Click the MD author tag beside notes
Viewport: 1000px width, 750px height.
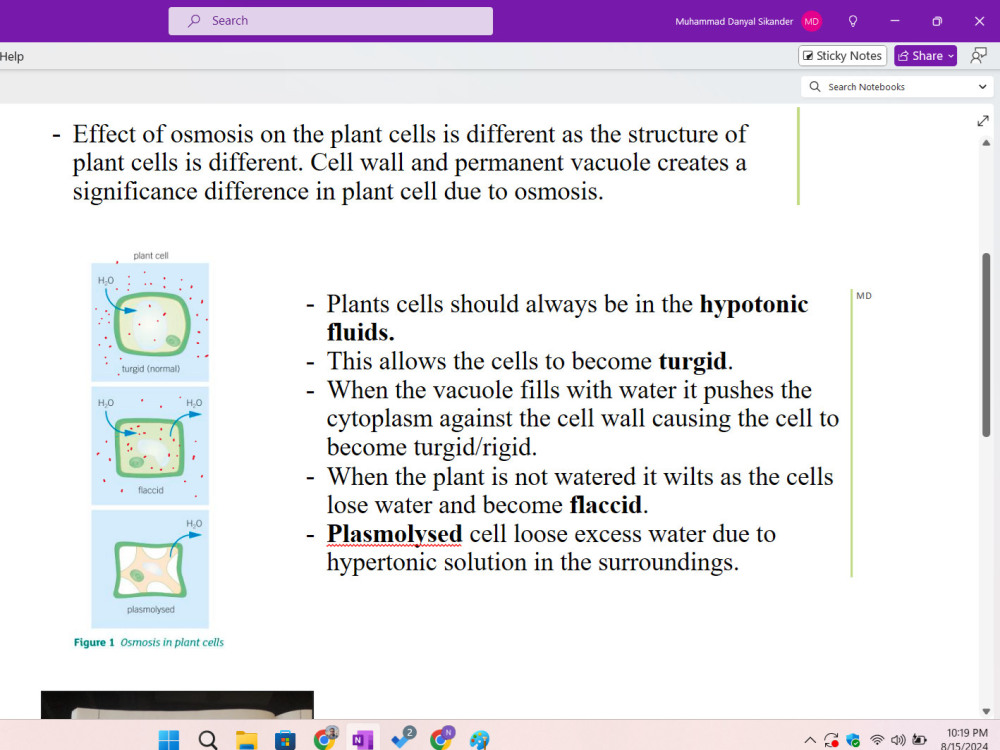click(x=864, y=295)
